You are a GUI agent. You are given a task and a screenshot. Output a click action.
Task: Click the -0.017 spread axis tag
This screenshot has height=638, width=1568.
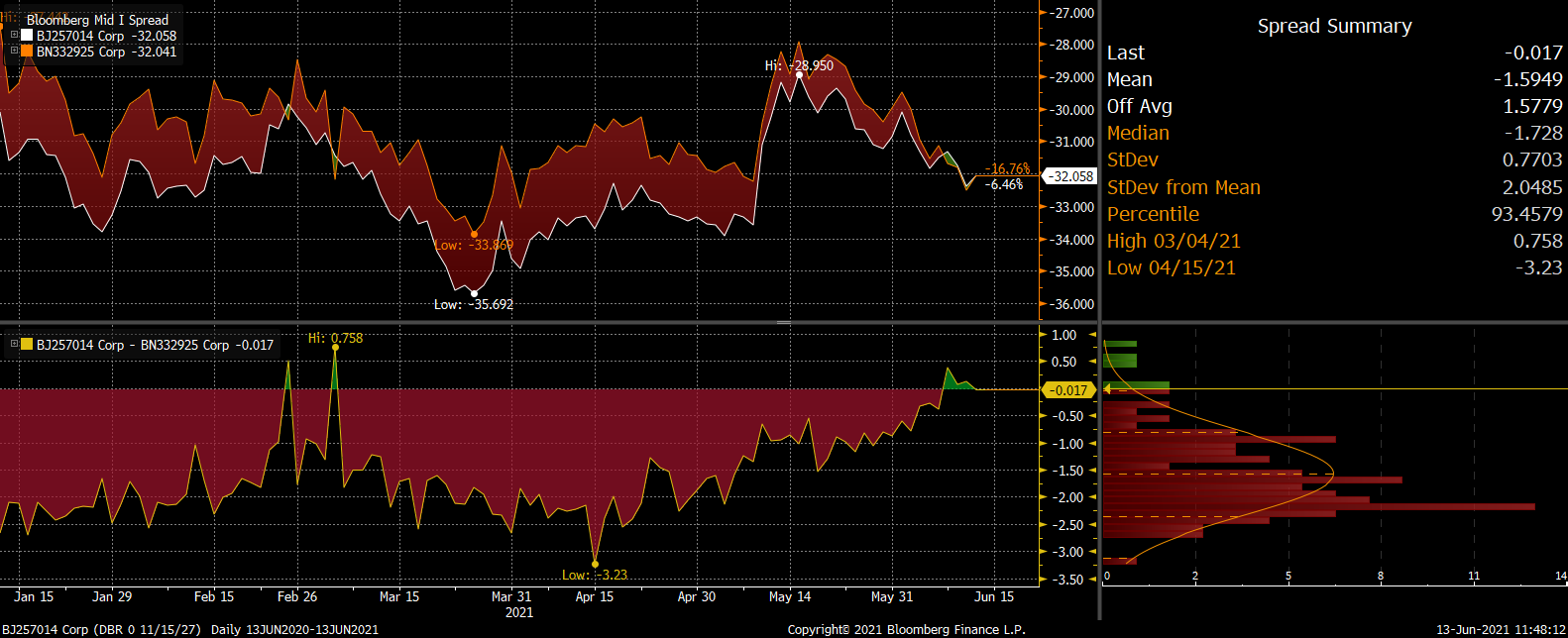pos(1068,390)
